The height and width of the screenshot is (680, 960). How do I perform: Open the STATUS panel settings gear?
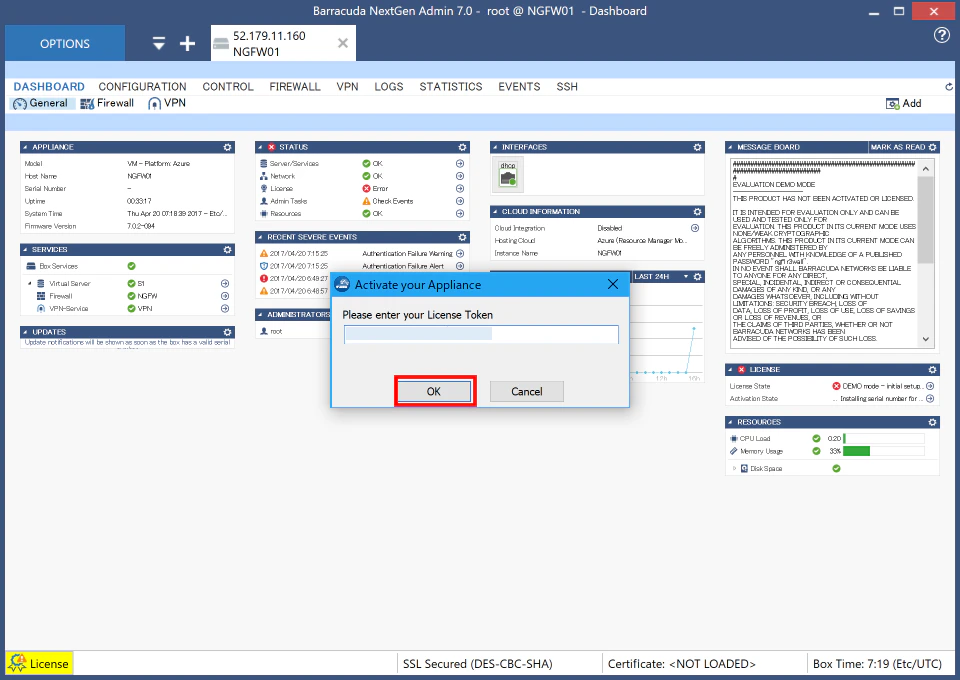[462, 148]
